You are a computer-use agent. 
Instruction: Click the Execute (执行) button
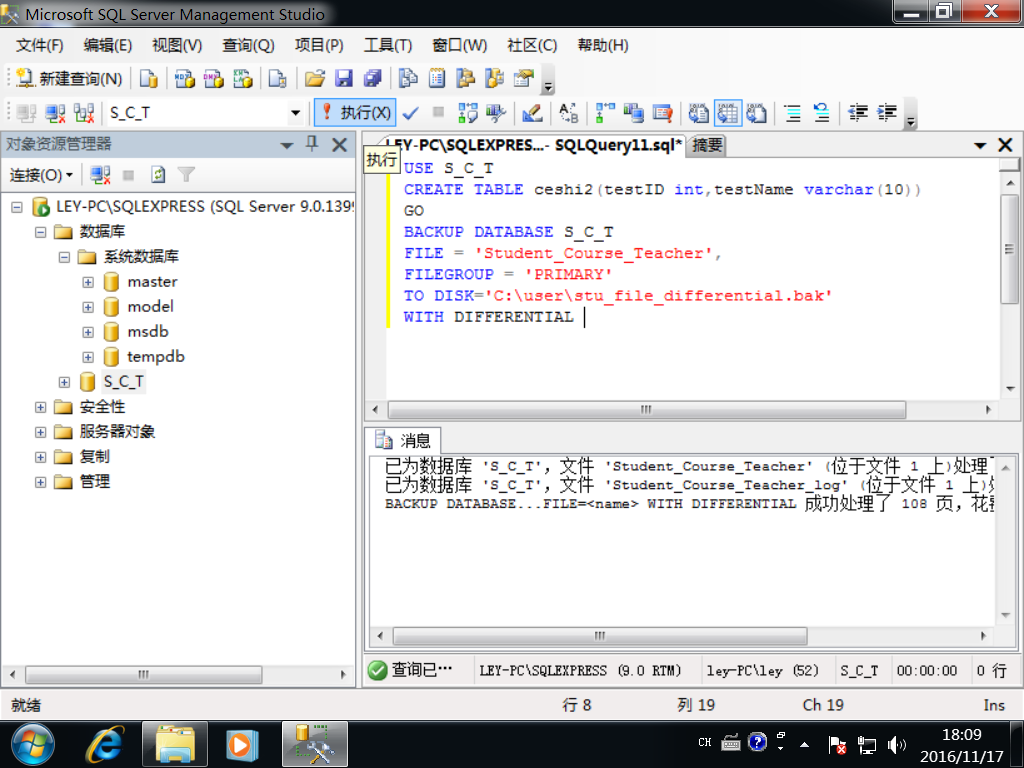tap(355, 113)
